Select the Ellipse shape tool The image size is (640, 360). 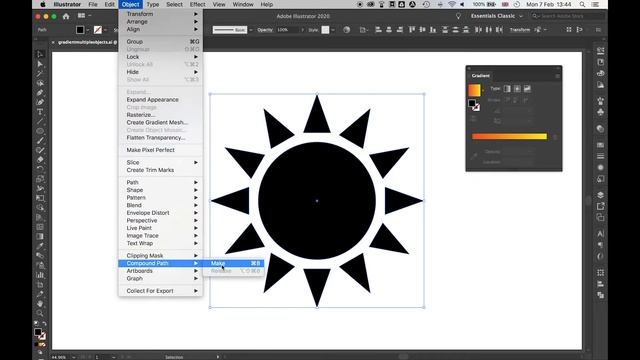point(40,131)
